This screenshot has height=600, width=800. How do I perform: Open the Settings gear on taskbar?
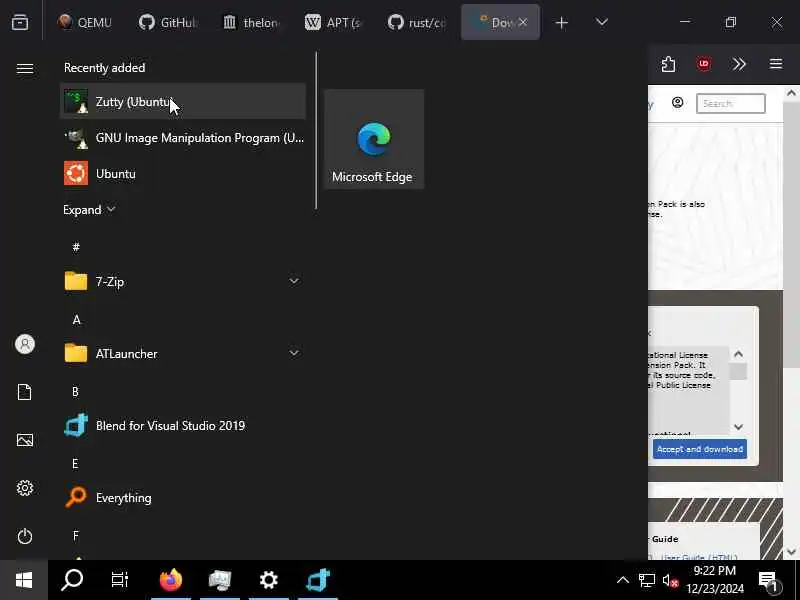pyautogui.click(x=269, y=580)
